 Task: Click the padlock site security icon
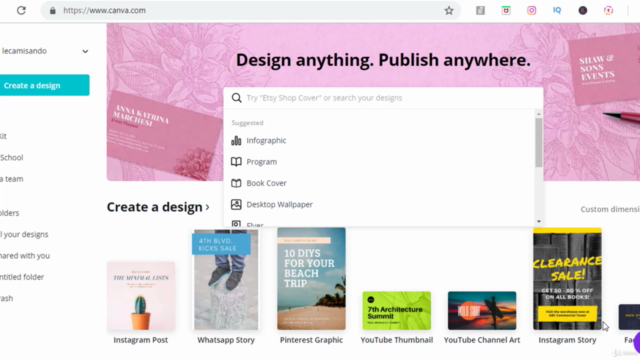[53, 11]
